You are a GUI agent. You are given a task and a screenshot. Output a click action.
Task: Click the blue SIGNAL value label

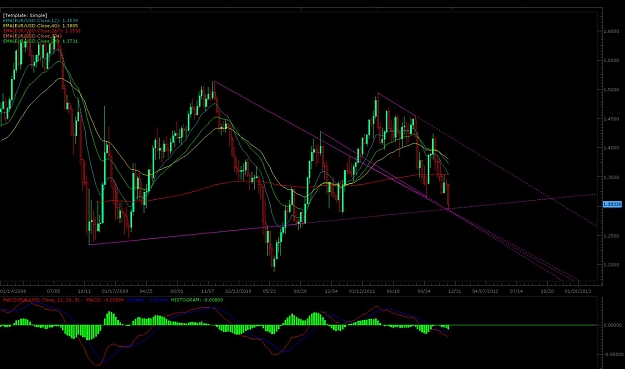tap(147, 300)
